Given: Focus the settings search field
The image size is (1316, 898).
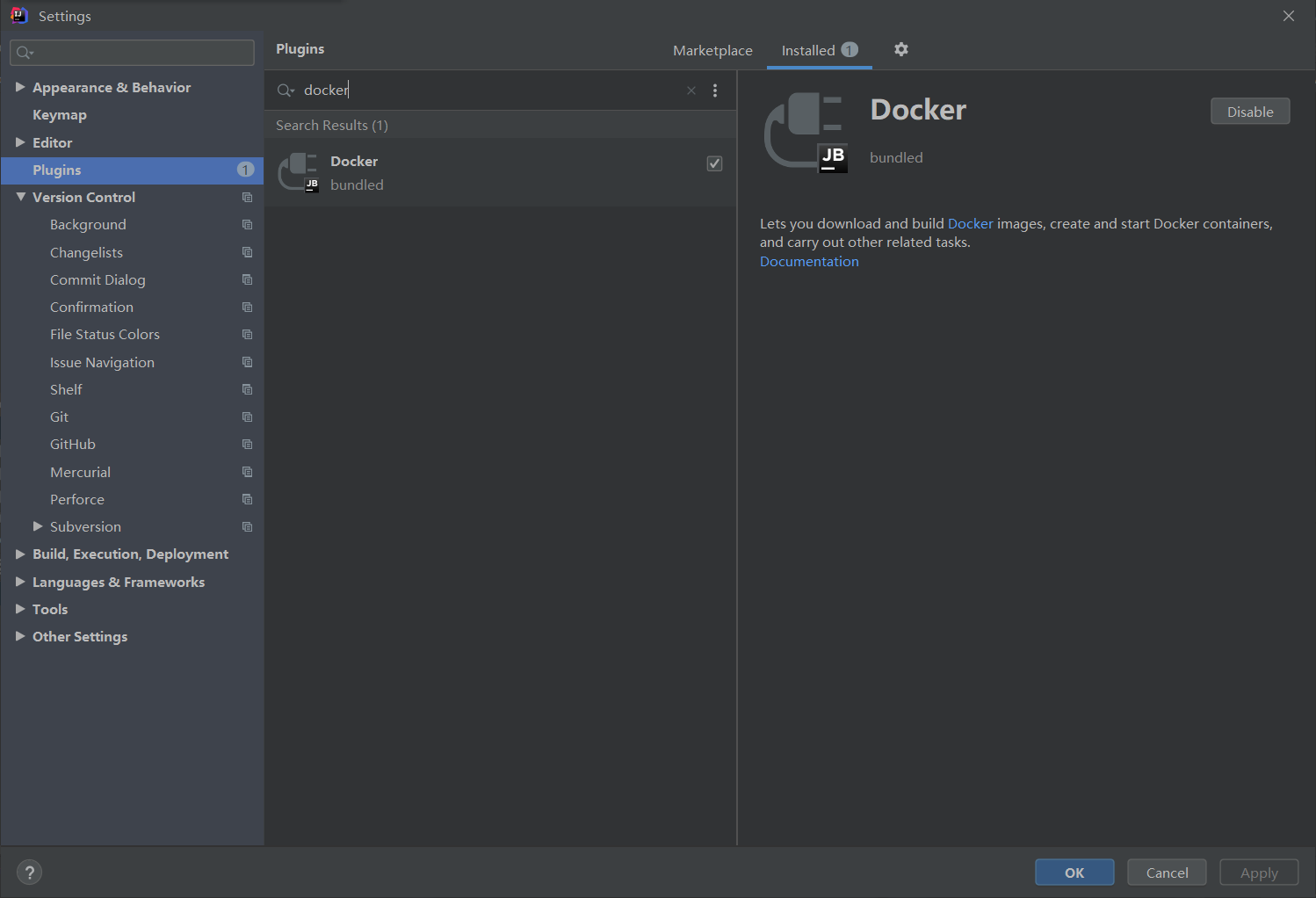Looking at the screenshot, I should point(132,53).
